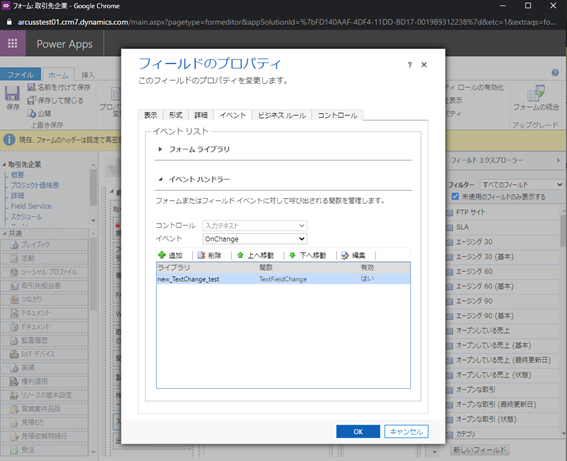The width and height of the screenshot is (567, 461).
Task: Select the new_TextChange_test handler row
Action: (x=283, y=279)
